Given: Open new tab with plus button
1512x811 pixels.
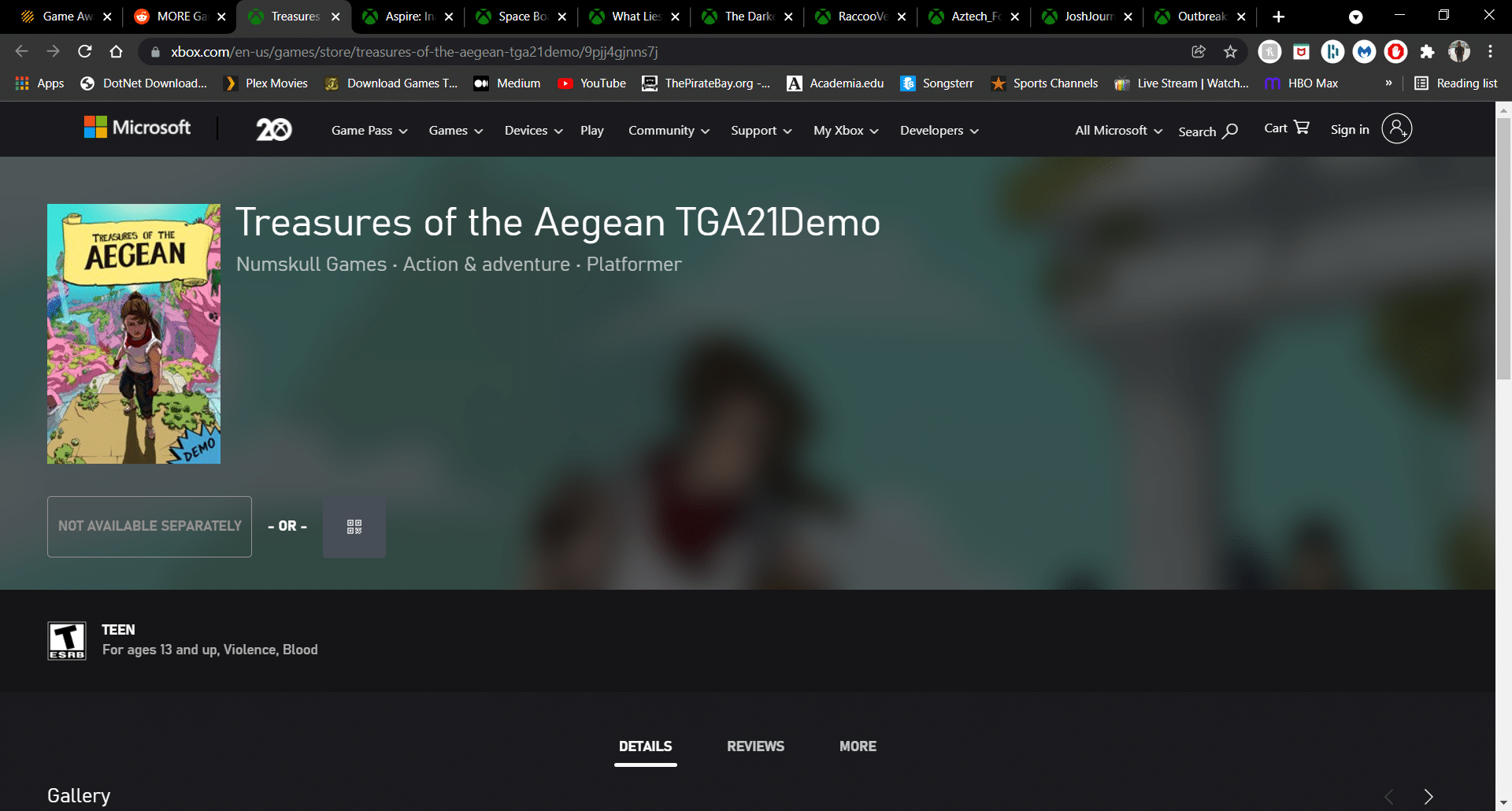Looking at the screenshot, I should 1279,17.
